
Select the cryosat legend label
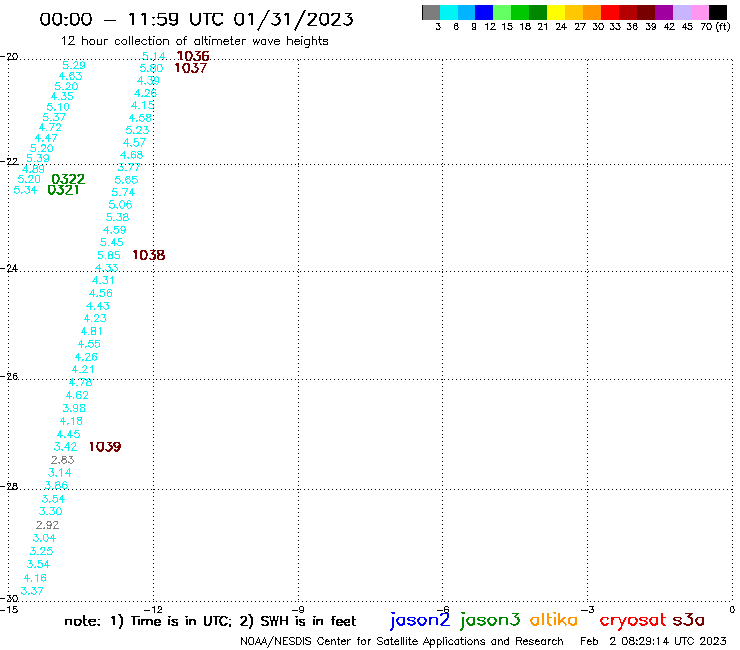(632, 620)
